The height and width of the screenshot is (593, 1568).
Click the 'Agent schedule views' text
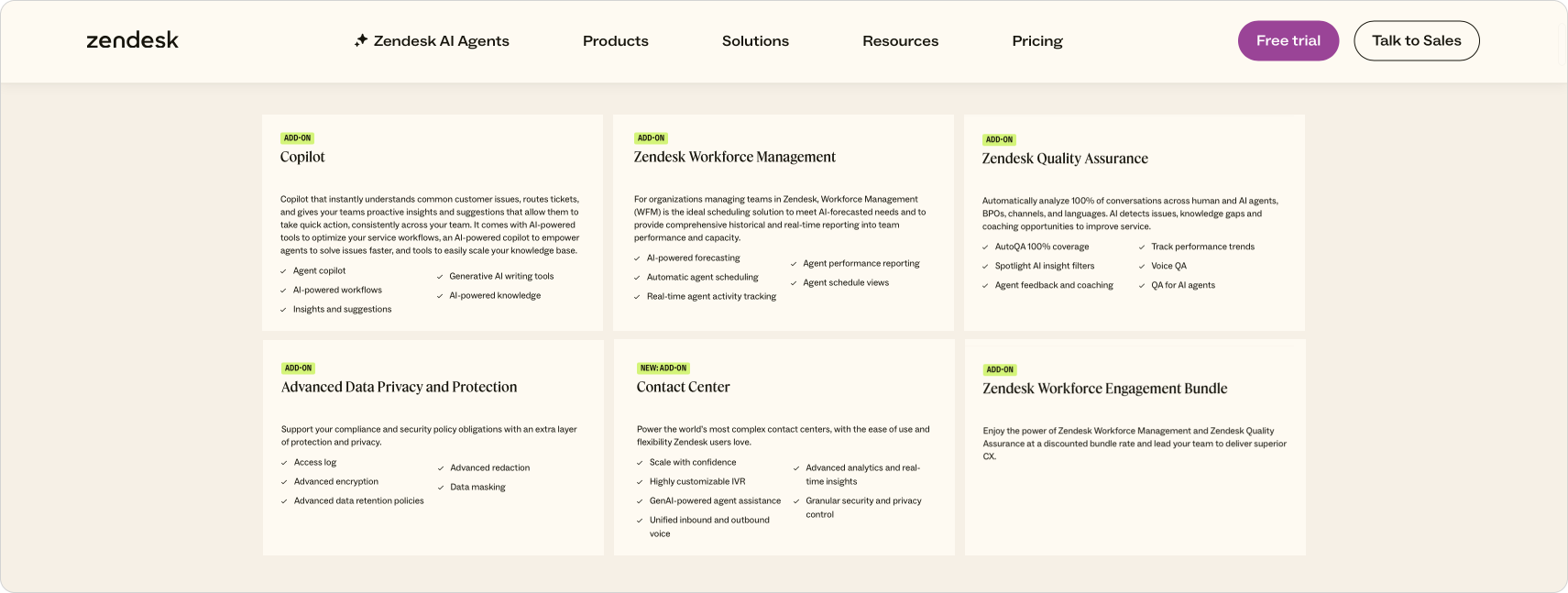(846, 283)
